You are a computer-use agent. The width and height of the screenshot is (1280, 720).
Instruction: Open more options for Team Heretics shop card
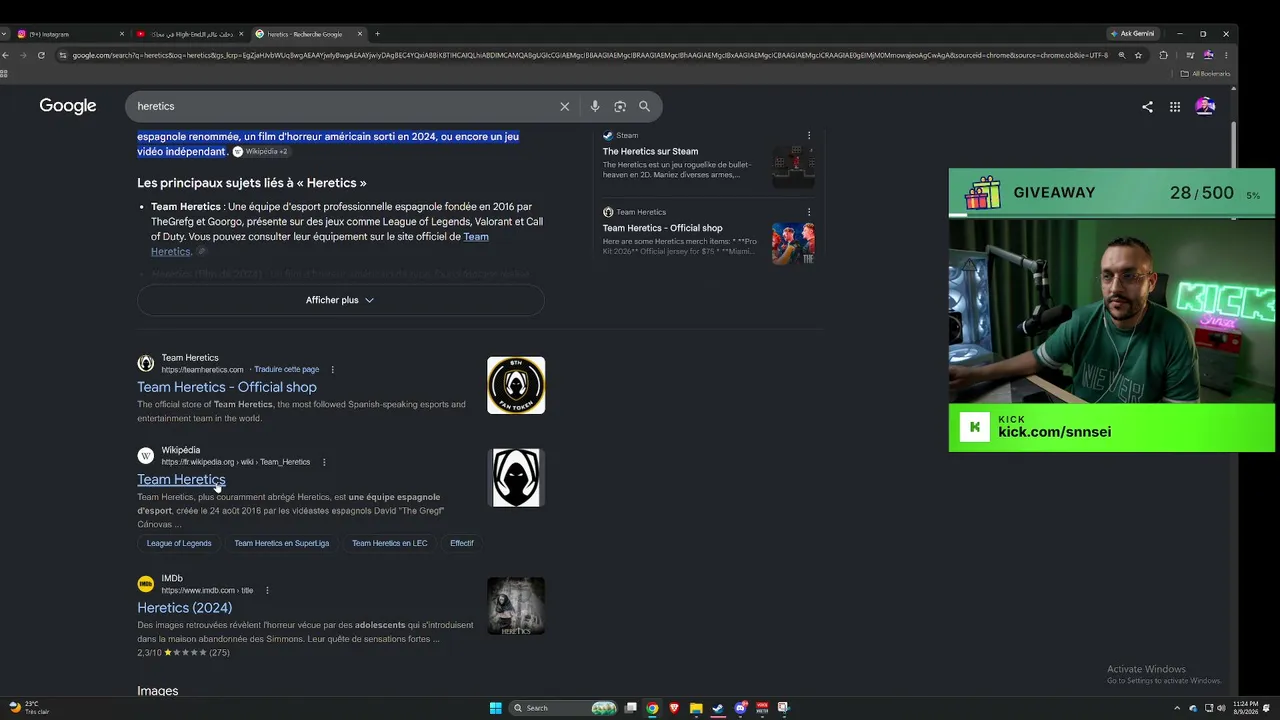coord(809,212)
